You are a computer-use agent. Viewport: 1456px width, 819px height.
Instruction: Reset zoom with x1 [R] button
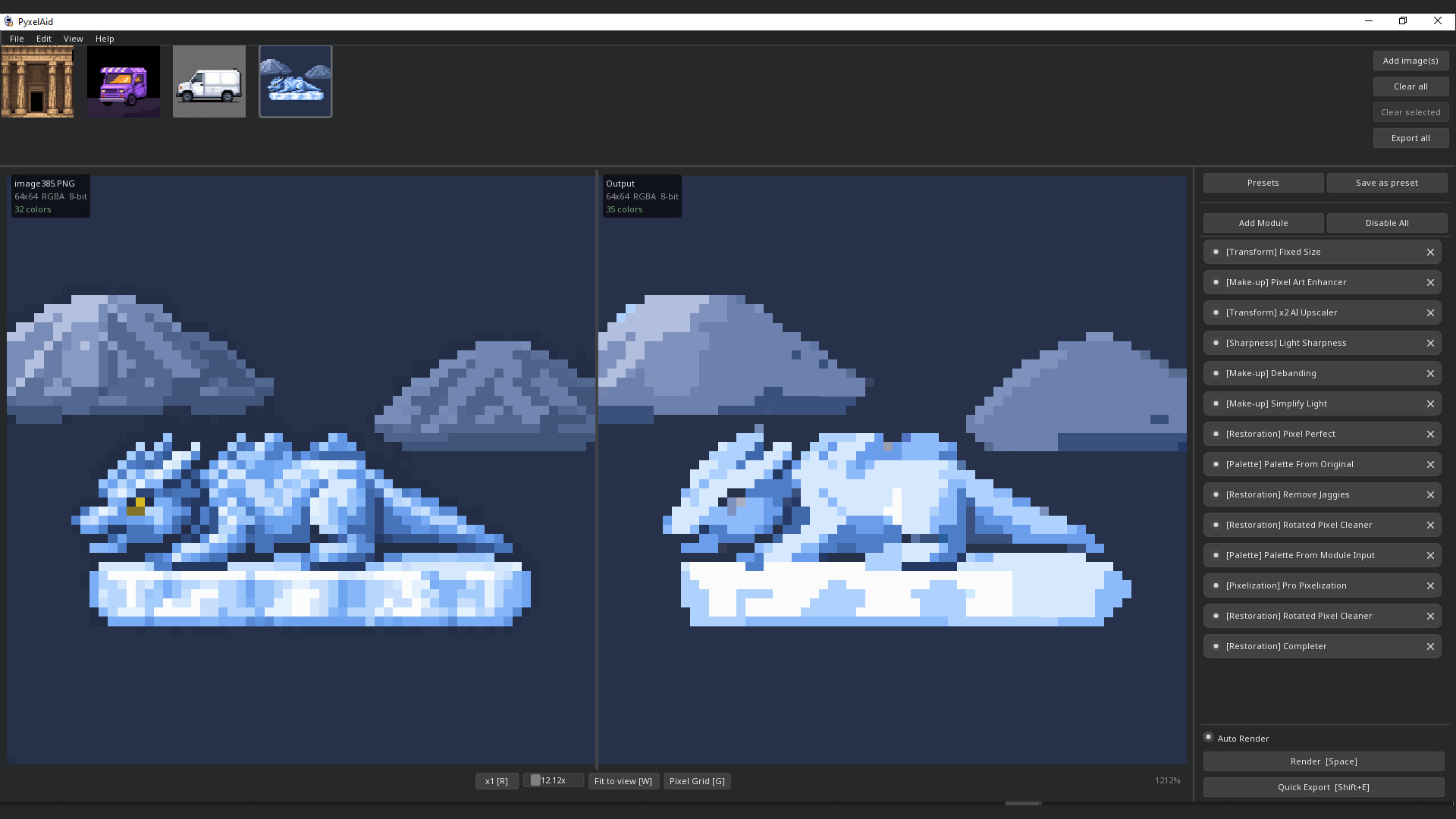point(497,781)
